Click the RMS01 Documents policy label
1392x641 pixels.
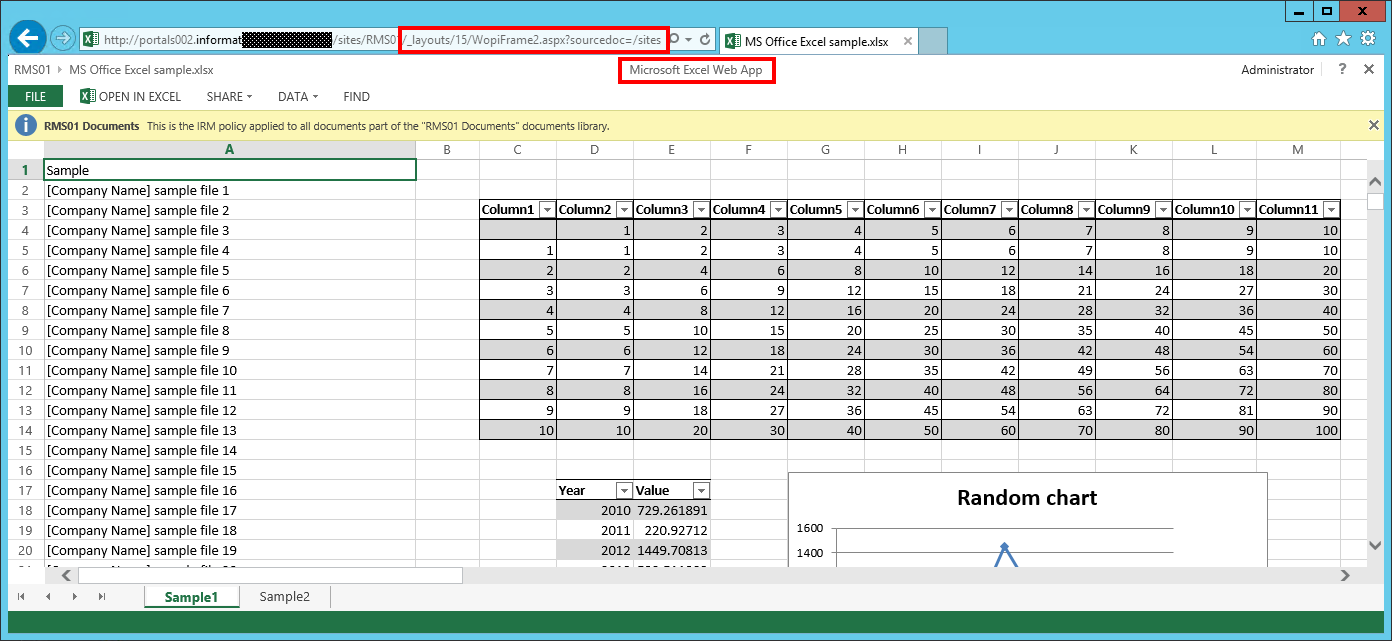(91, 126)
